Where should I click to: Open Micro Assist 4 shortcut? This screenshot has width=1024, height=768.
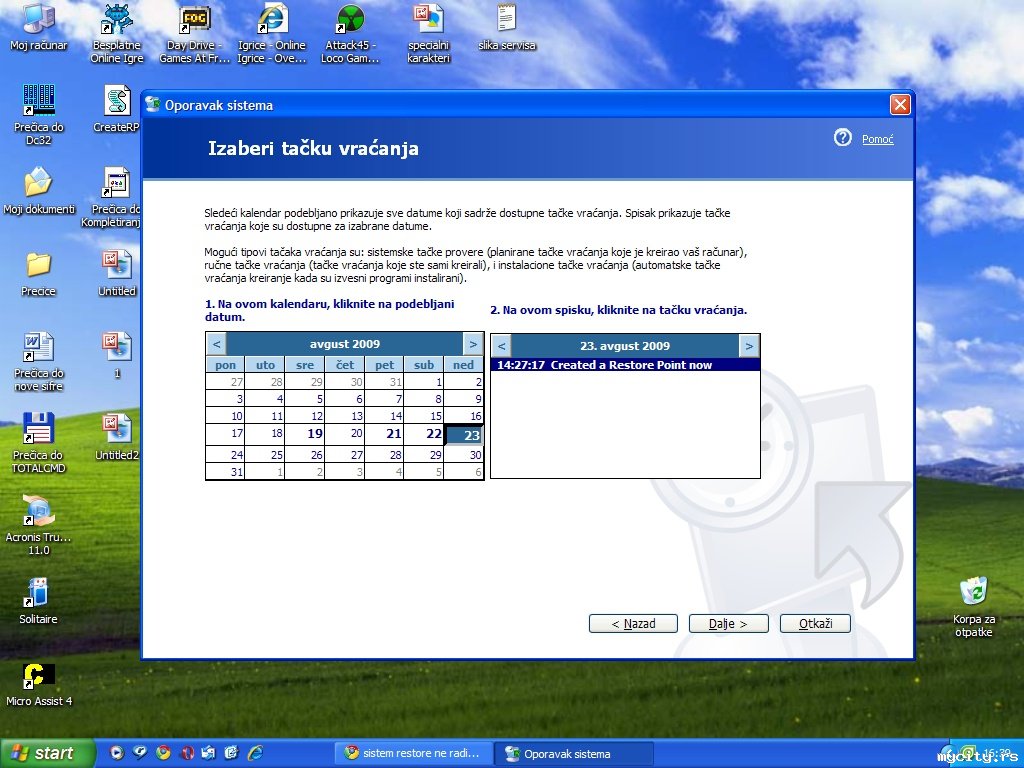[39, 684]
